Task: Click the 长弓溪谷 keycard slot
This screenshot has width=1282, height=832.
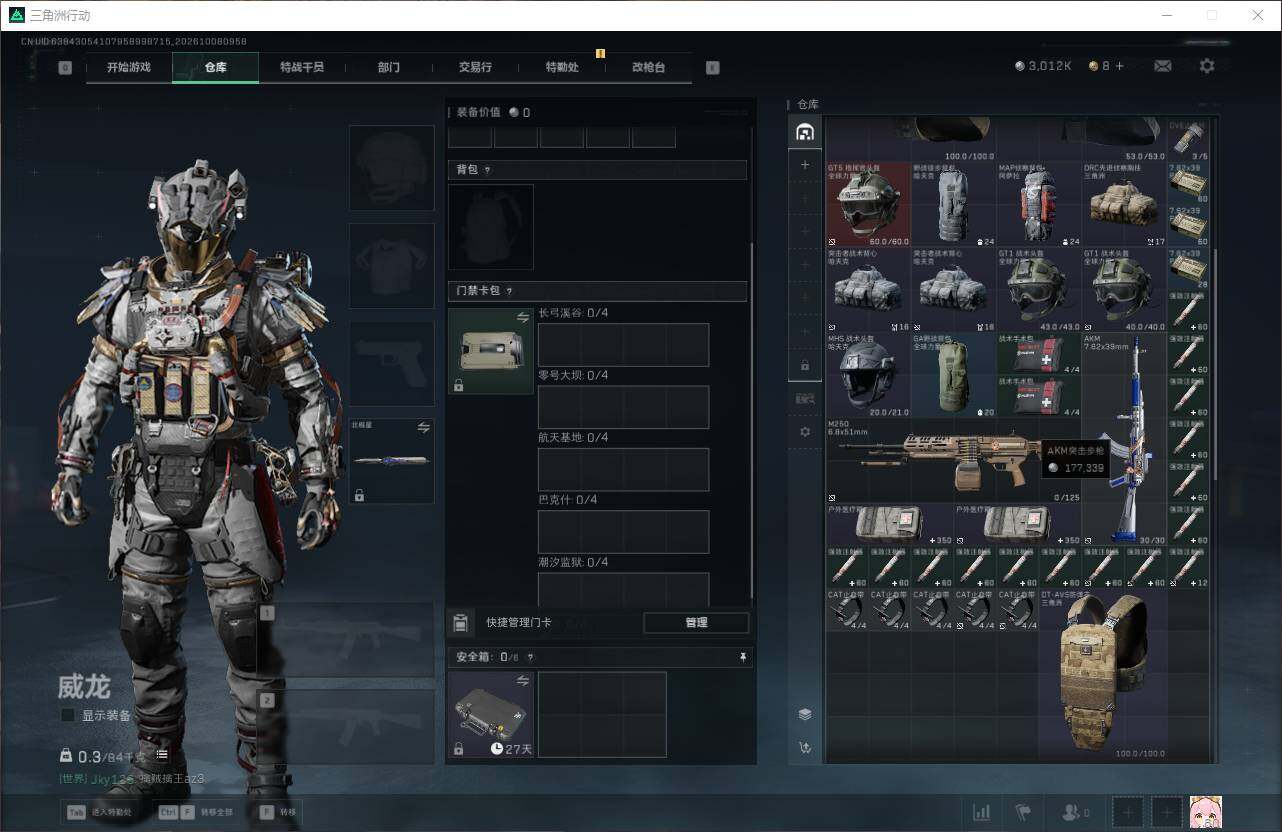Action: [x=623, y=345]
